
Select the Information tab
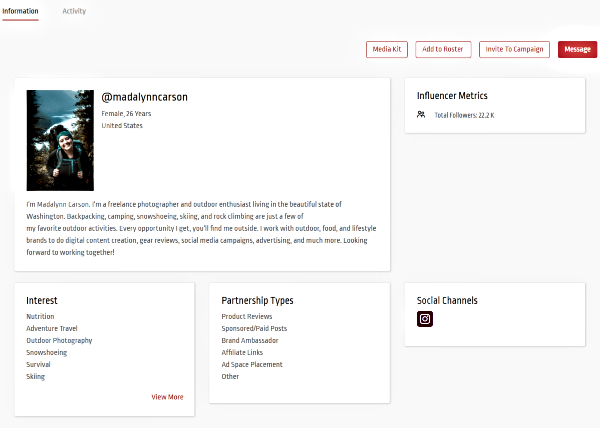pos(20,11)
